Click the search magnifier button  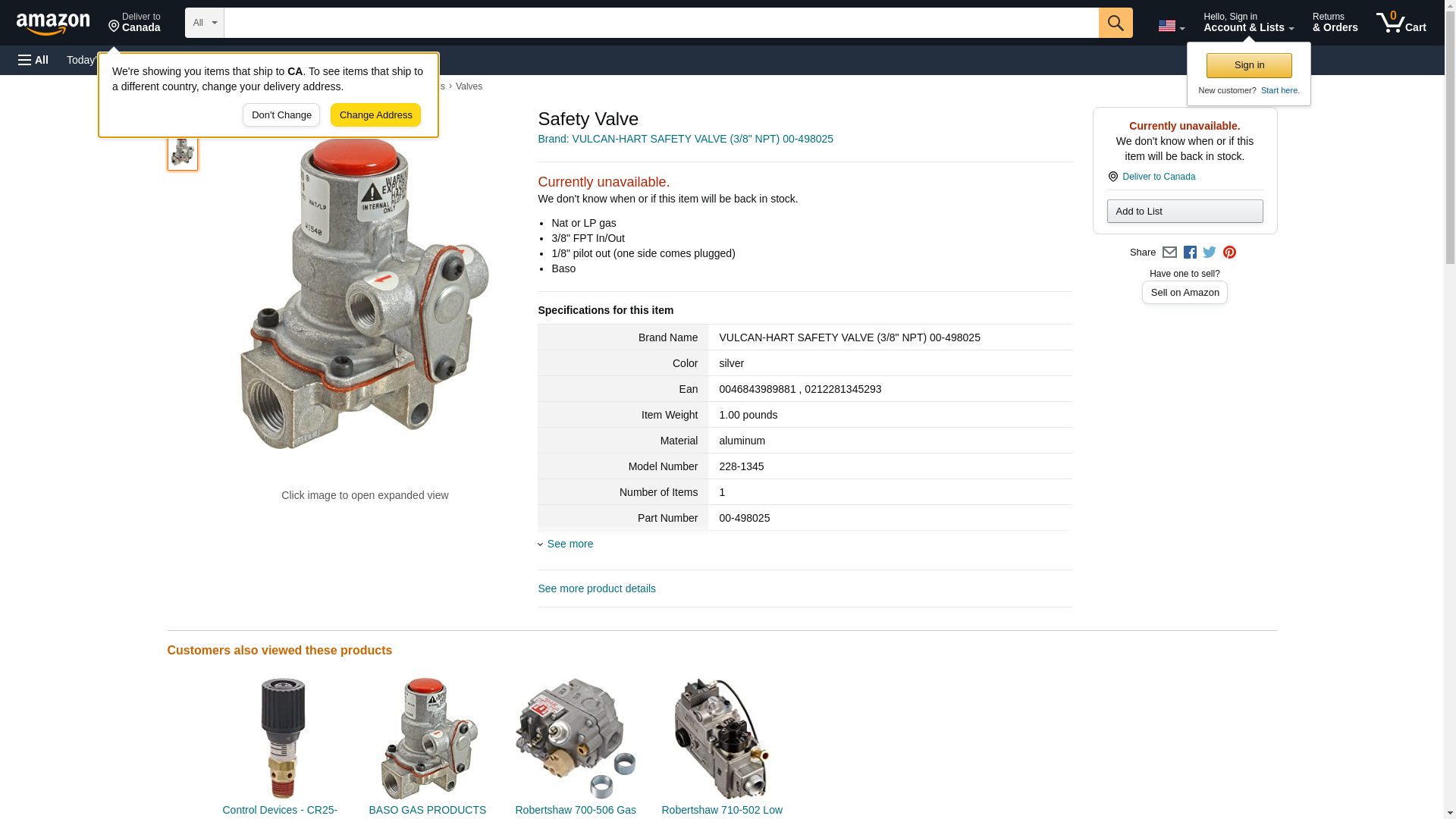click(1115, 23)
